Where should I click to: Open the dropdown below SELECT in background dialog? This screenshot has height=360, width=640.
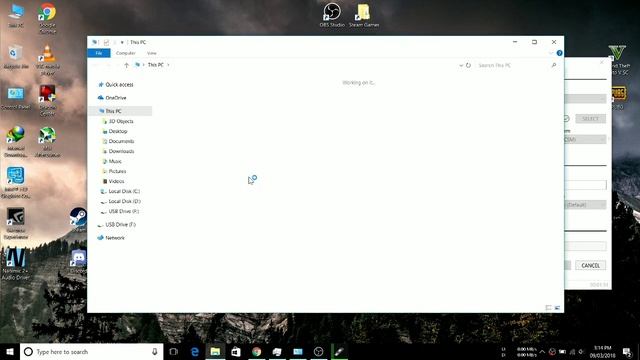pos(585,140)
